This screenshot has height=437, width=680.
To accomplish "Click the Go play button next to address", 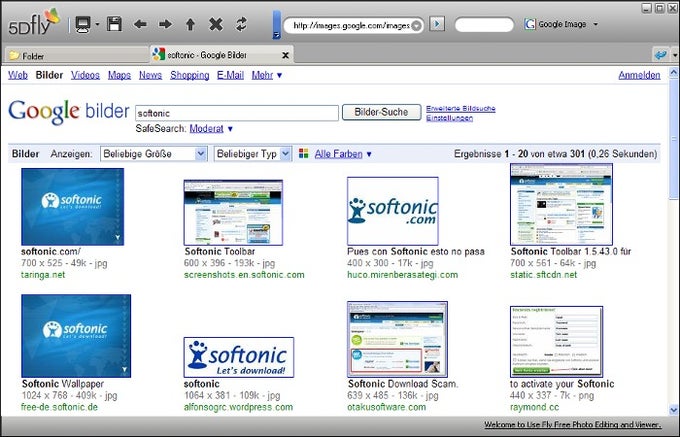I will coord(437,24).
